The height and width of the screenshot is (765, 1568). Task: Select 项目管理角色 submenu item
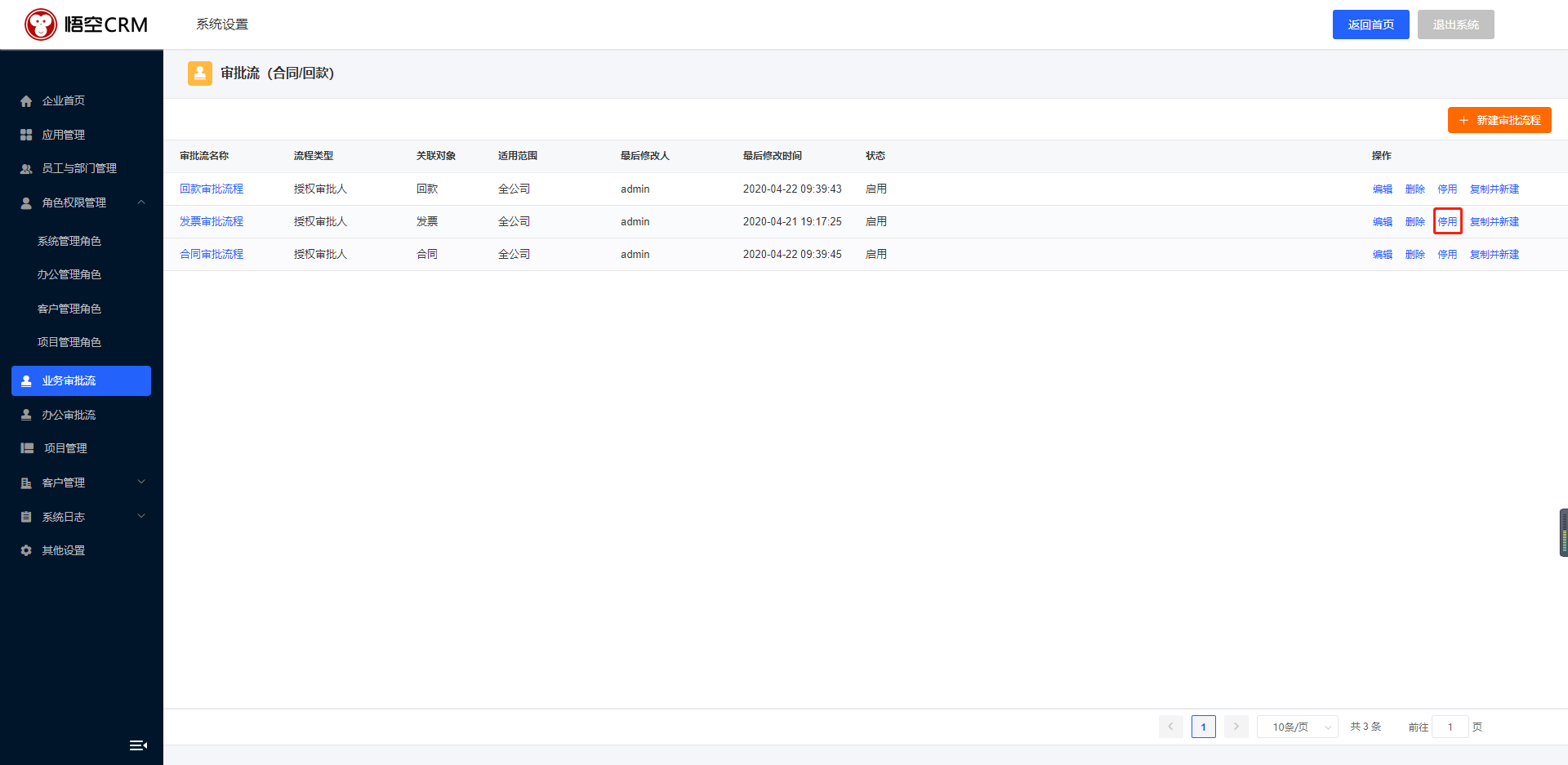coord(69,342)
